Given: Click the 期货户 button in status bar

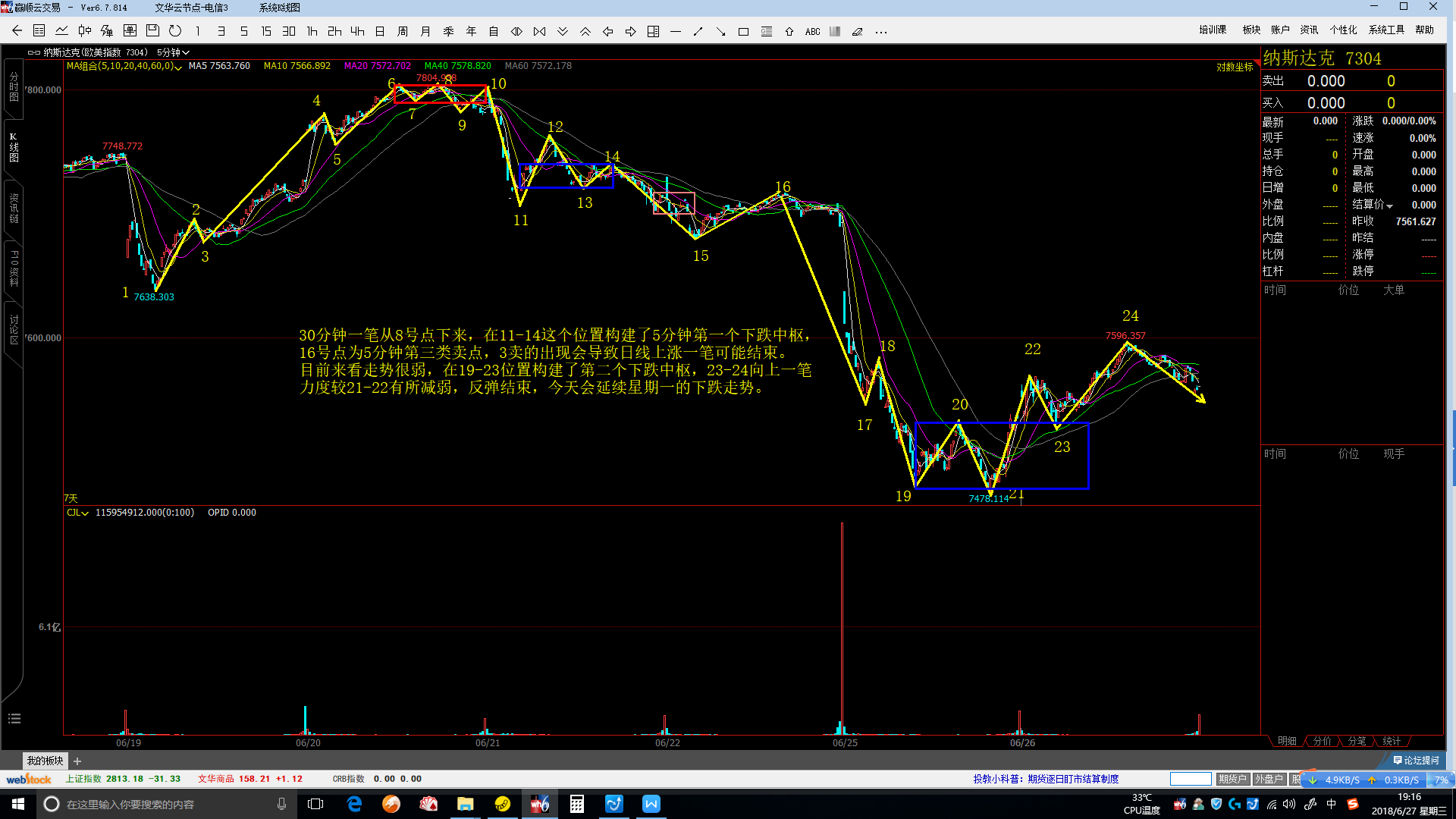Looking at the screenshot, I should [x=1232, y=779].
